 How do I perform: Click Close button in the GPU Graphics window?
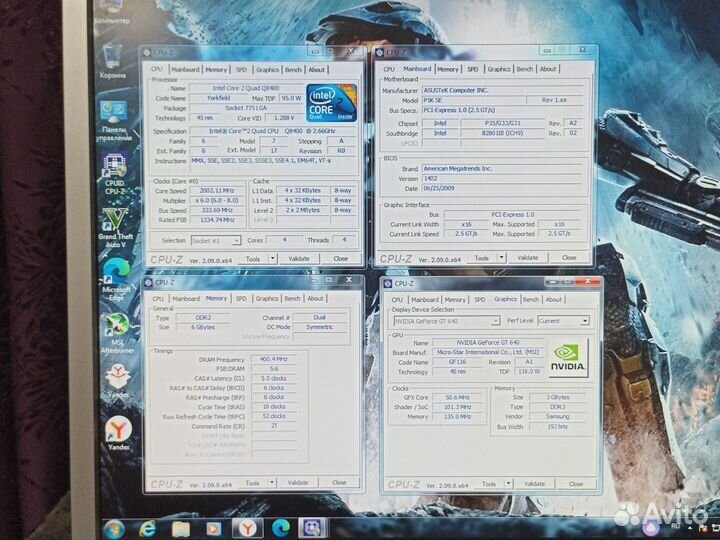(x=575, y=484)
